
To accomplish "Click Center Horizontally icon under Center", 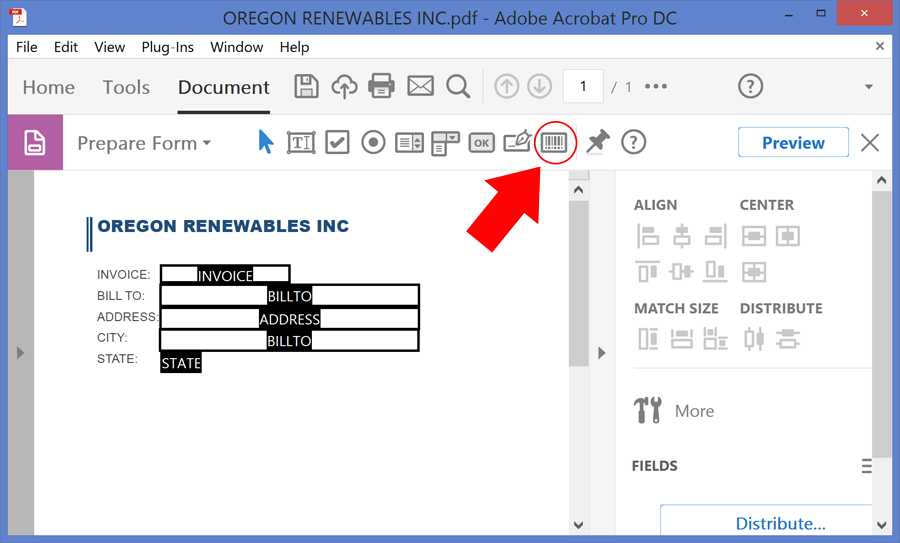I will click(788, 236).
